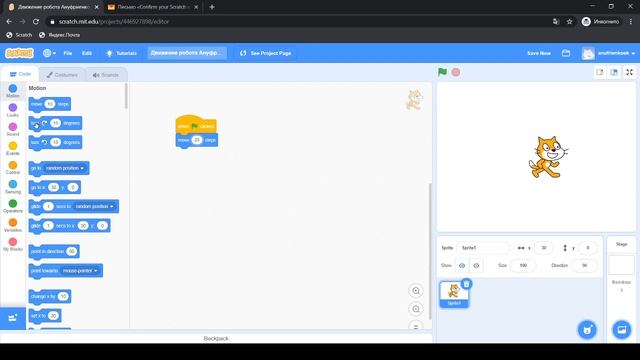This screenshot has height=360, width=640.
Task: Click the sprite name field
Action: coord(483,248)
